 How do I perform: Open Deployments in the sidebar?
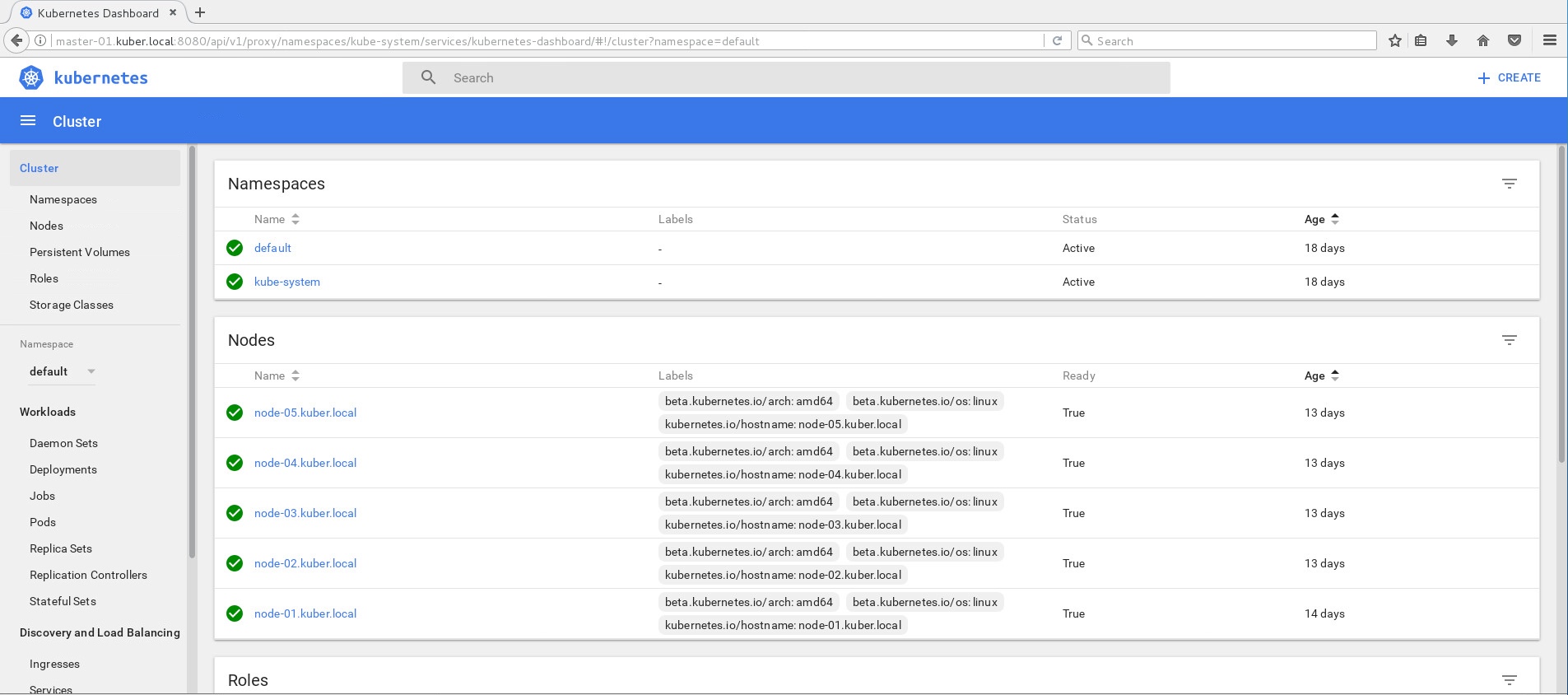[63, 469]
